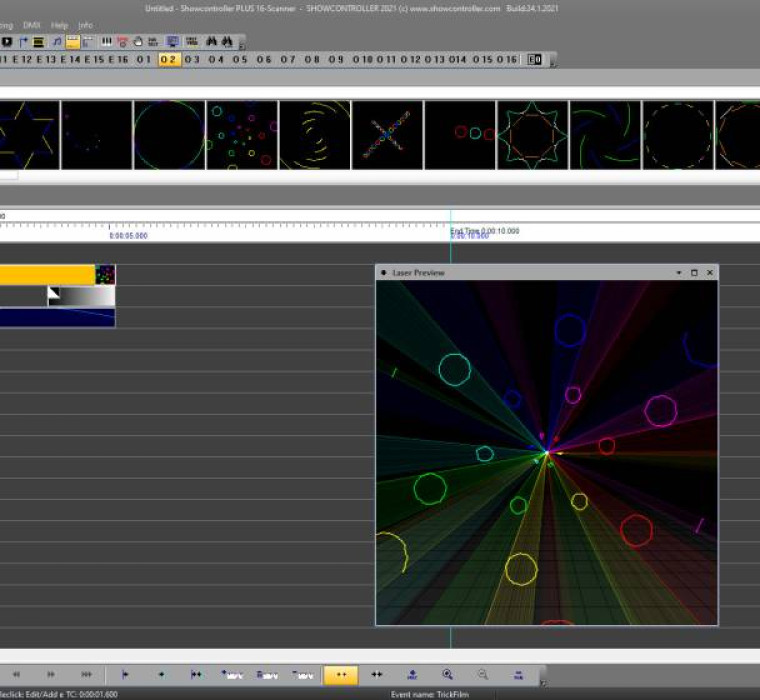Image resolution: width=760 pixels, height=700 pixels.
Task: Click the O 10 page button
Action: coord(361,60)
